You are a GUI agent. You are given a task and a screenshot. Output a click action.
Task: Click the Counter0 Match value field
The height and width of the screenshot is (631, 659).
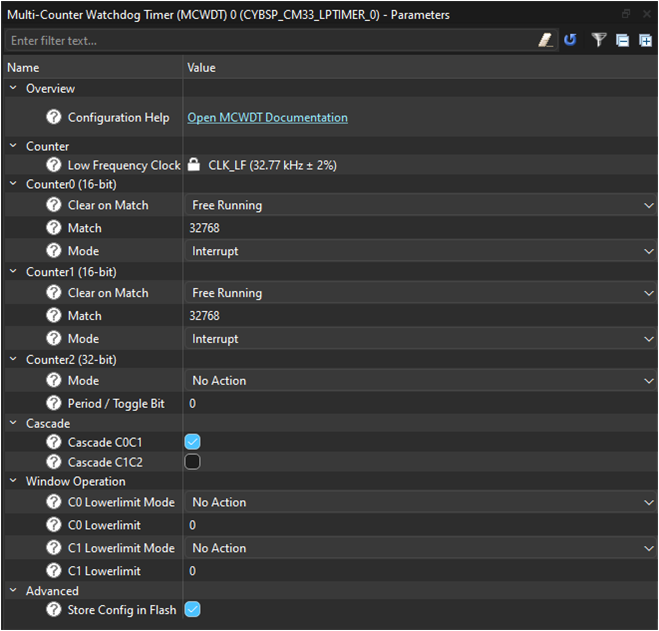point(420,228)
